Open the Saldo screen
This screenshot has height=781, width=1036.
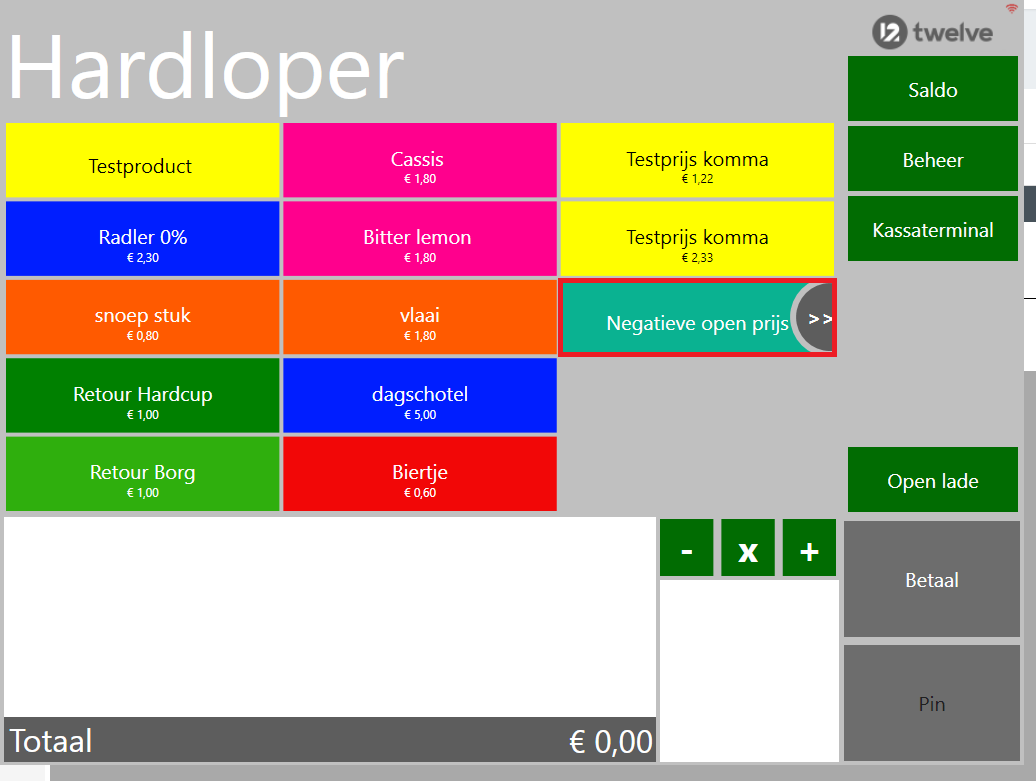[x=932, y=89]
